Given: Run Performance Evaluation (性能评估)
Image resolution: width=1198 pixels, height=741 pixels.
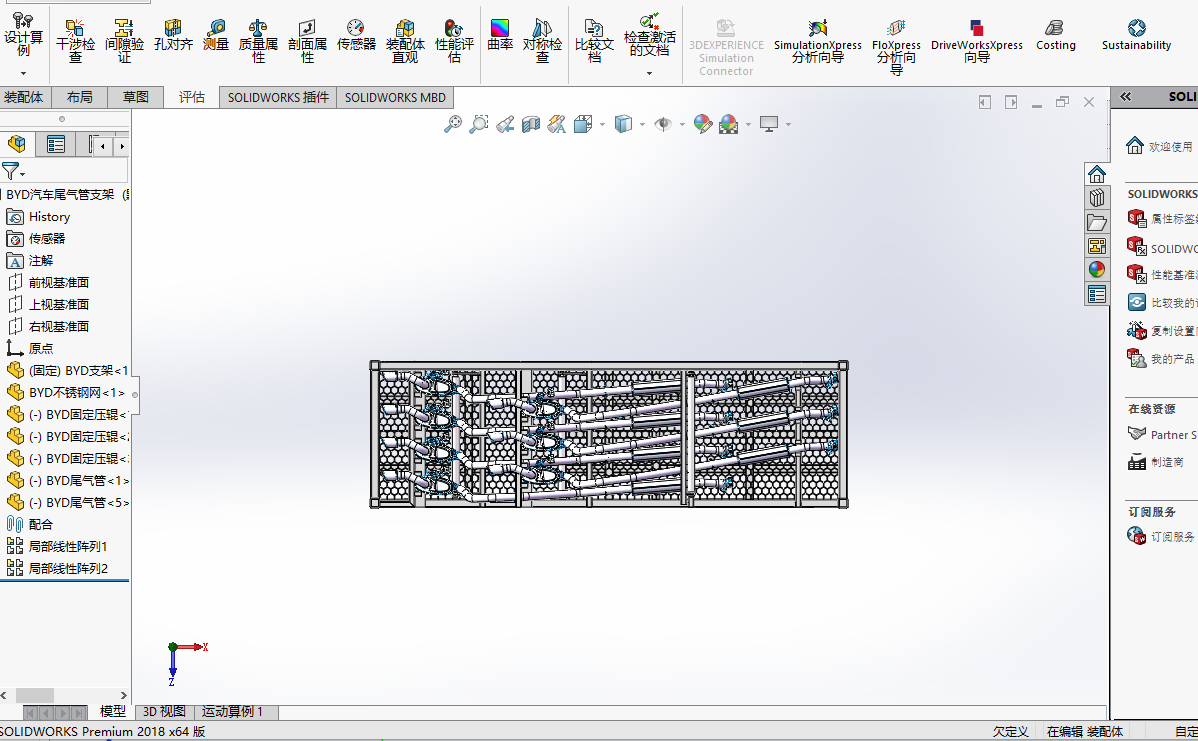Looking at the screenshot, I should (455, 40).
